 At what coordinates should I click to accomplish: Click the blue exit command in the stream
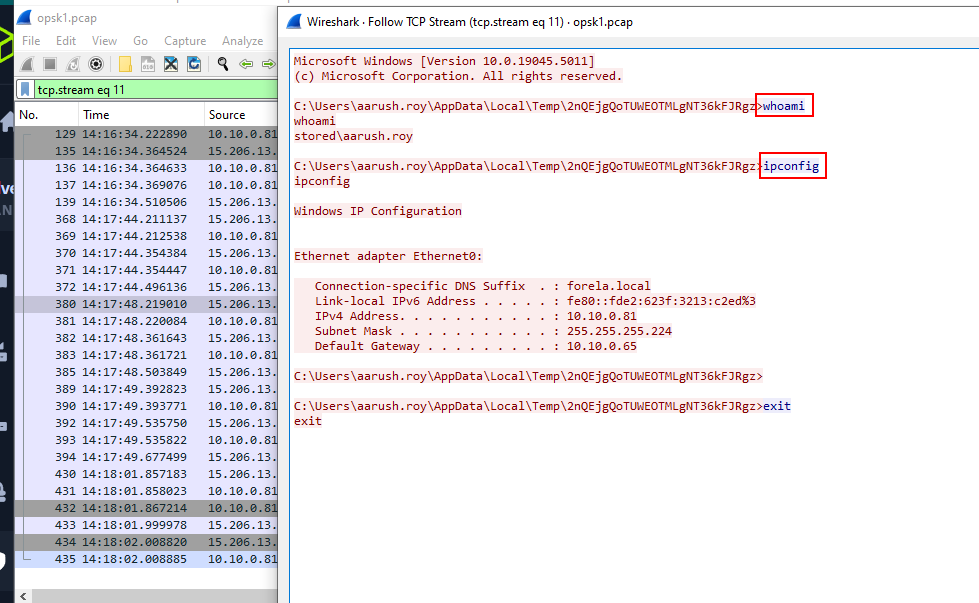[777, 406]
